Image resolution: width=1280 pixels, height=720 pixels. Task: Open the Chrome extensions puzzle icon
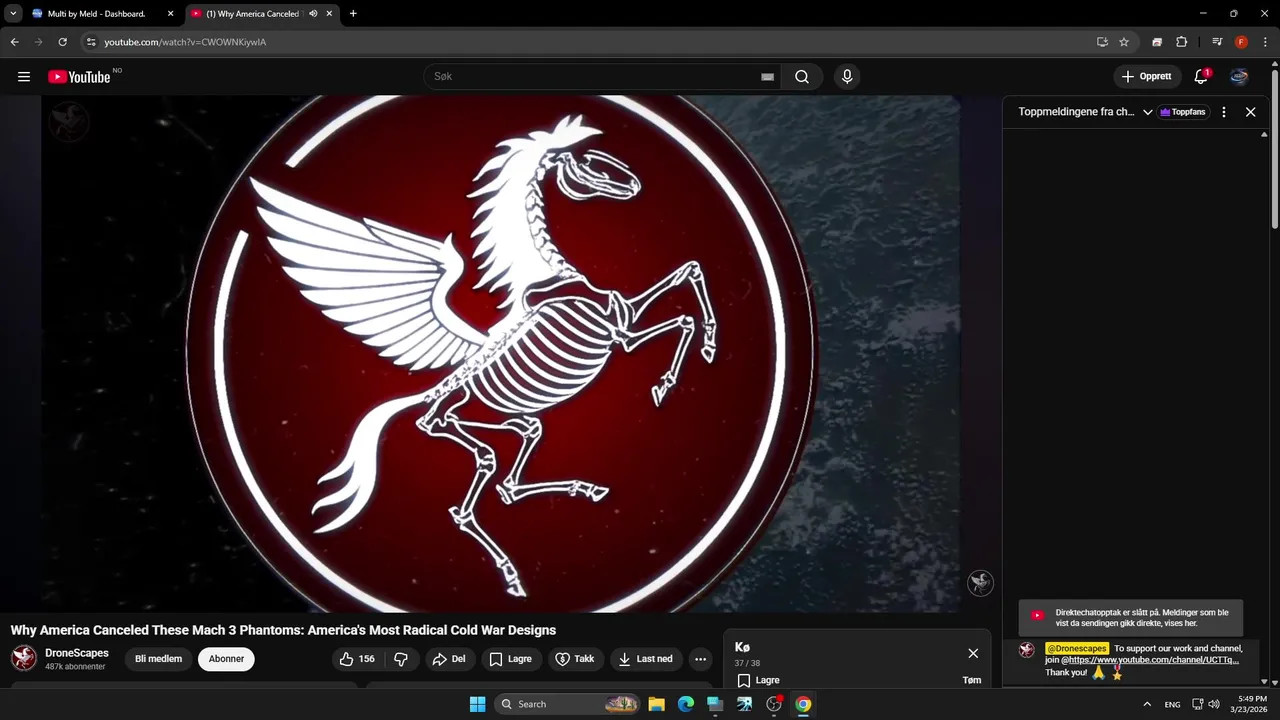click(x=1181, y=42)
